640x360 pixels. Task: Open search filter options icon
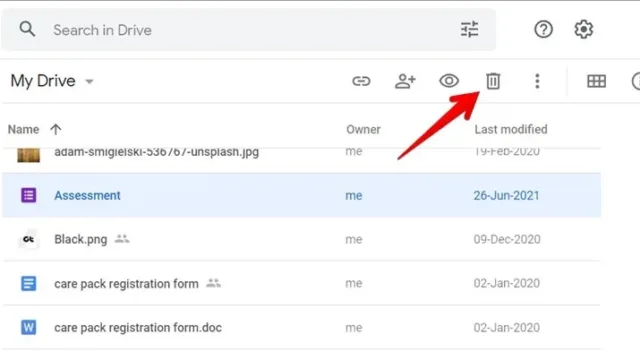pyautogui.click(x=469, y=29)
